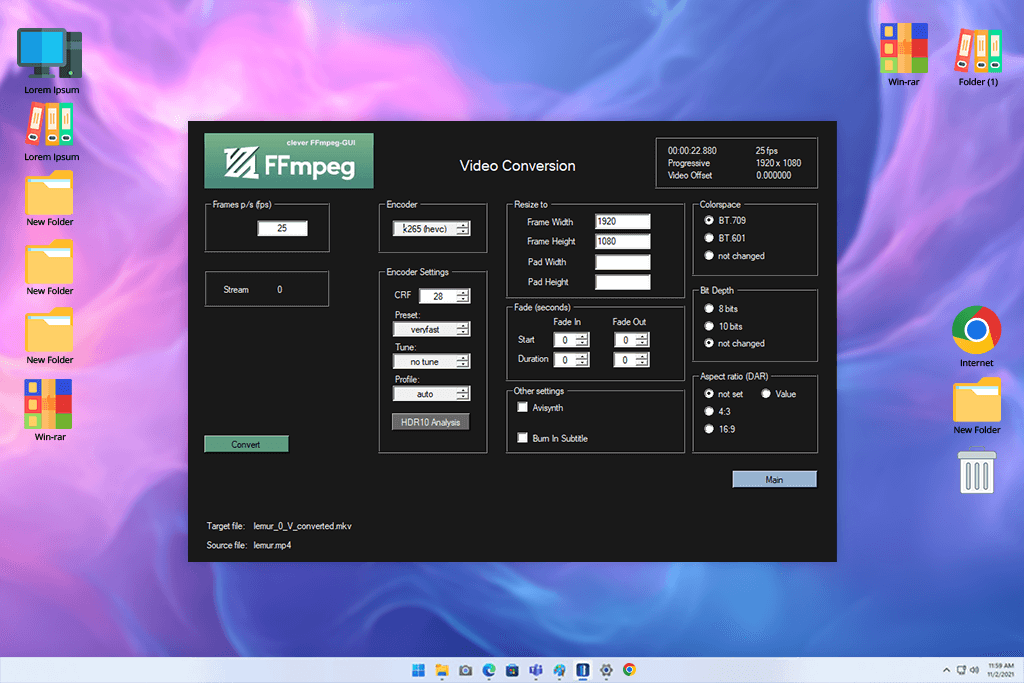Image resolution: width=1024 pixels, height=683 pixels.
Task: Select colorspace not changed
Action: pos(709,256)
